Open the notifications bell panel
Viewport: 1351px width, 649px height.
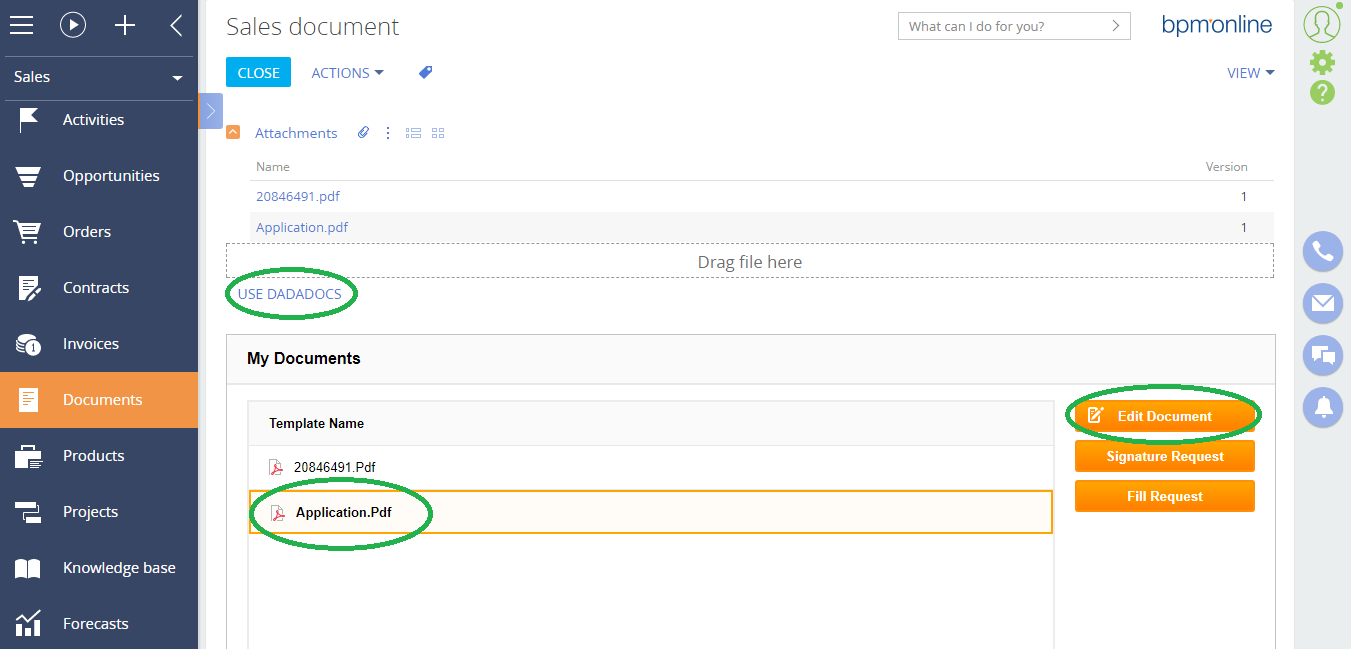point(1323,407)
